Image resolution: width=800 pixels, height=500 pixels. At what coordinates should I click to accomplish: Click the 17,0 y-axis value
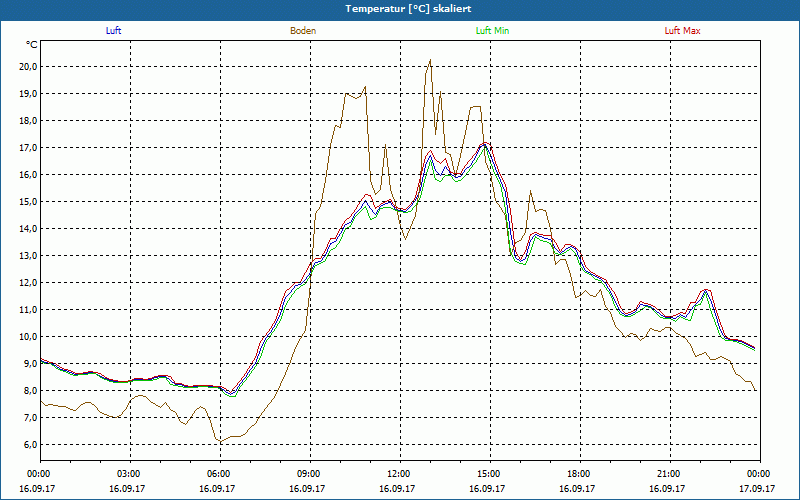click(x=28, y=148)
